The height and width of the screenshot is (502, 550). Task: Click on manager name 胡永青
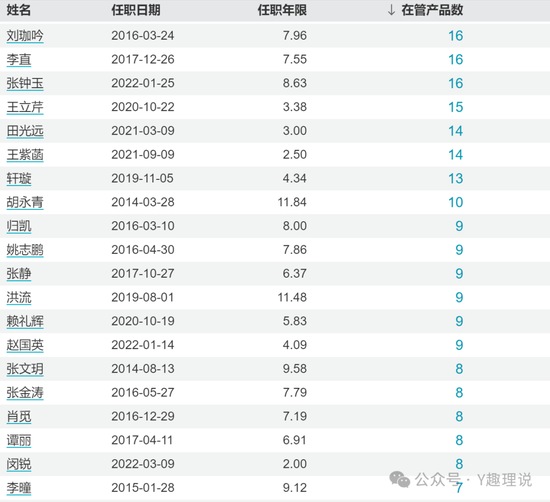(25, 202)
